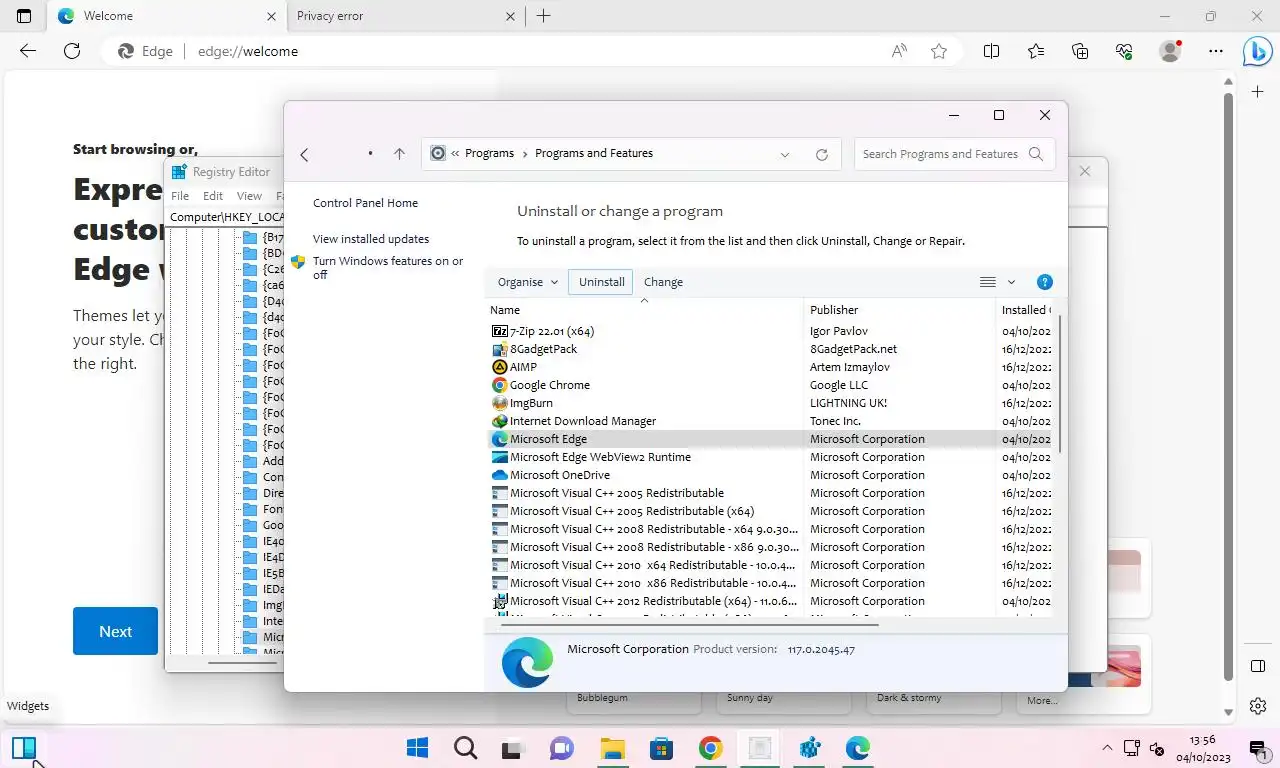Click the search magnifier in Programs and Features
This screenshot has width=1280, height=768.
[x=1036, y=154]
